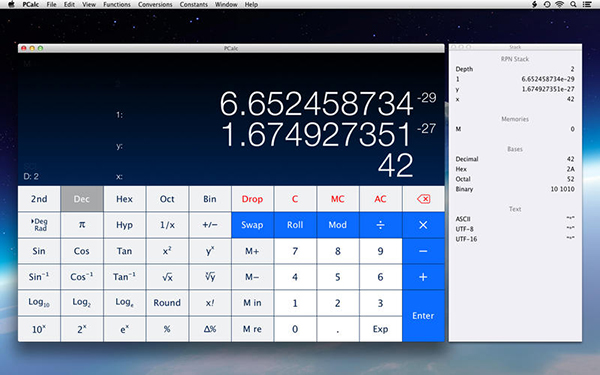Click the inverse cosine key
The image size is (600, 375).
pyautogui.click(x=82, y=277)
